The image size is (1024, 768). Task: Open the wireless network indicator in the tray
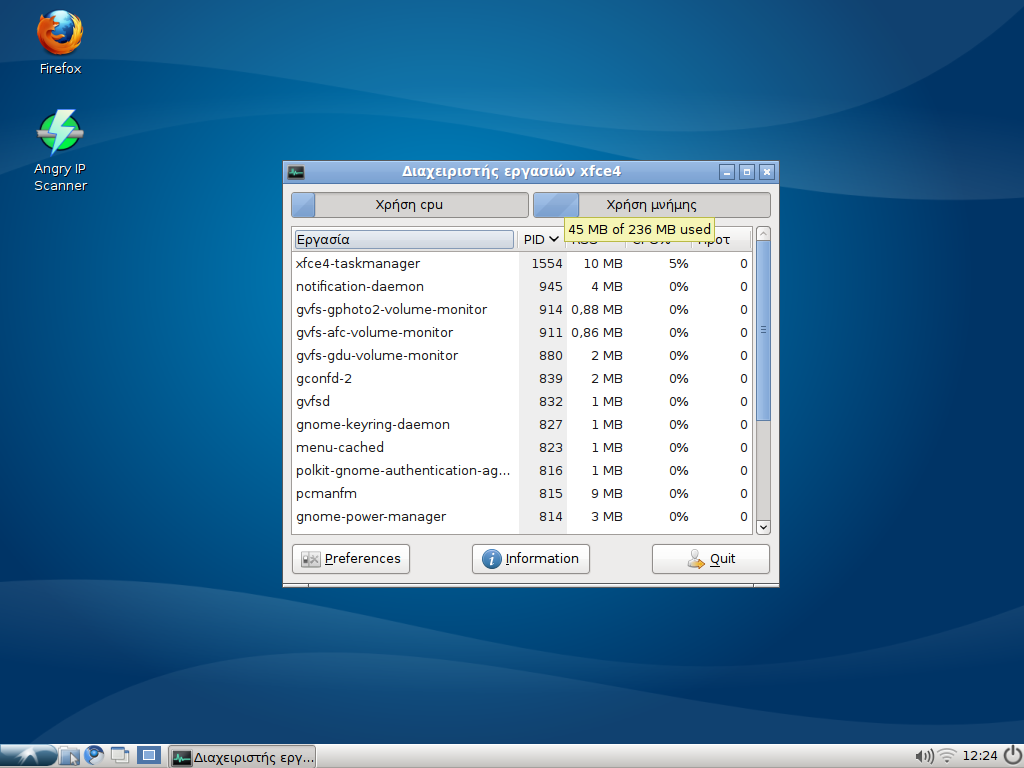pyautogui.click(x=947, y=756)
